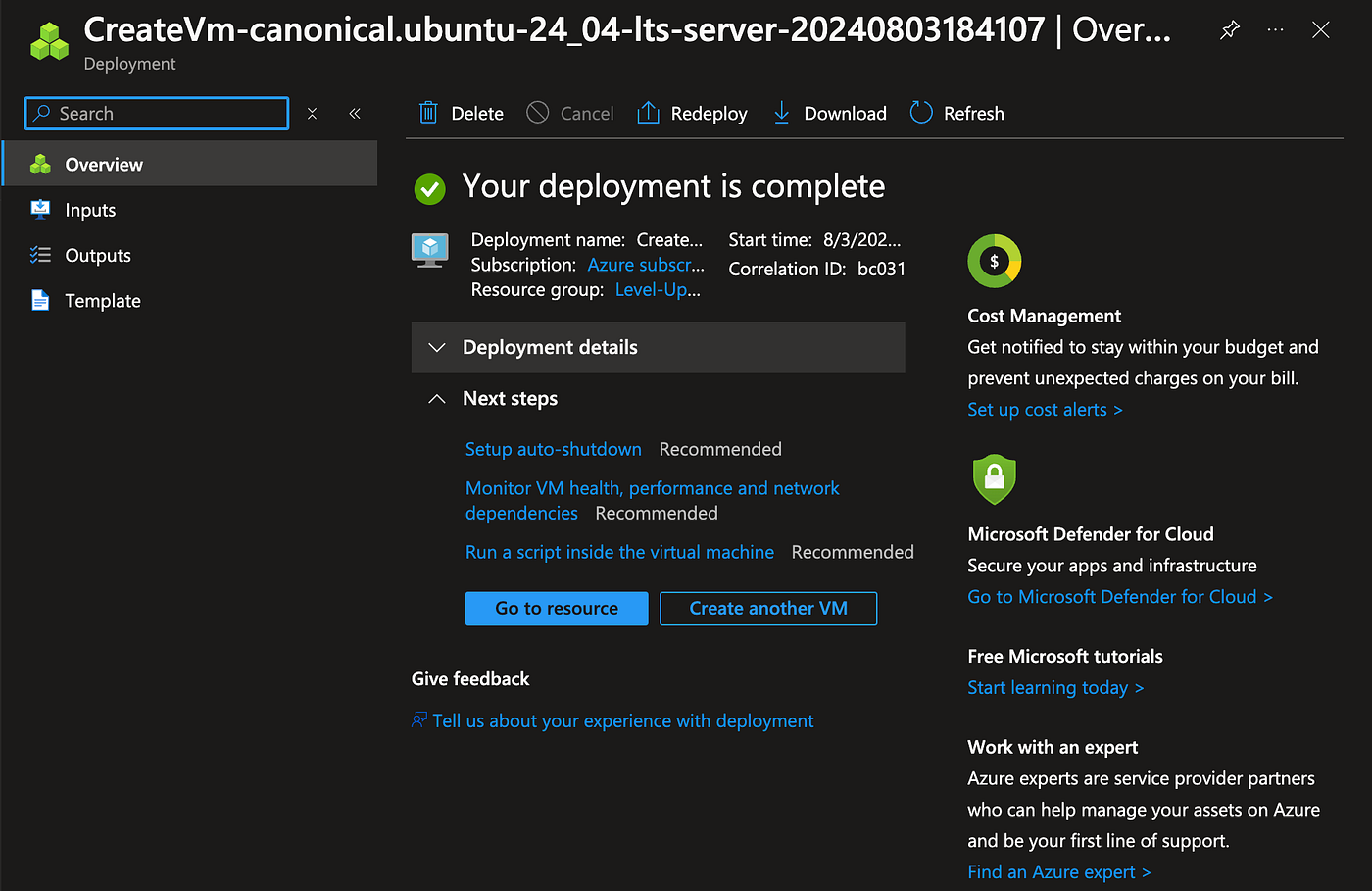Open the Template menu item
The width and height of the screenshot is (1372, 891).
(190, 300)
